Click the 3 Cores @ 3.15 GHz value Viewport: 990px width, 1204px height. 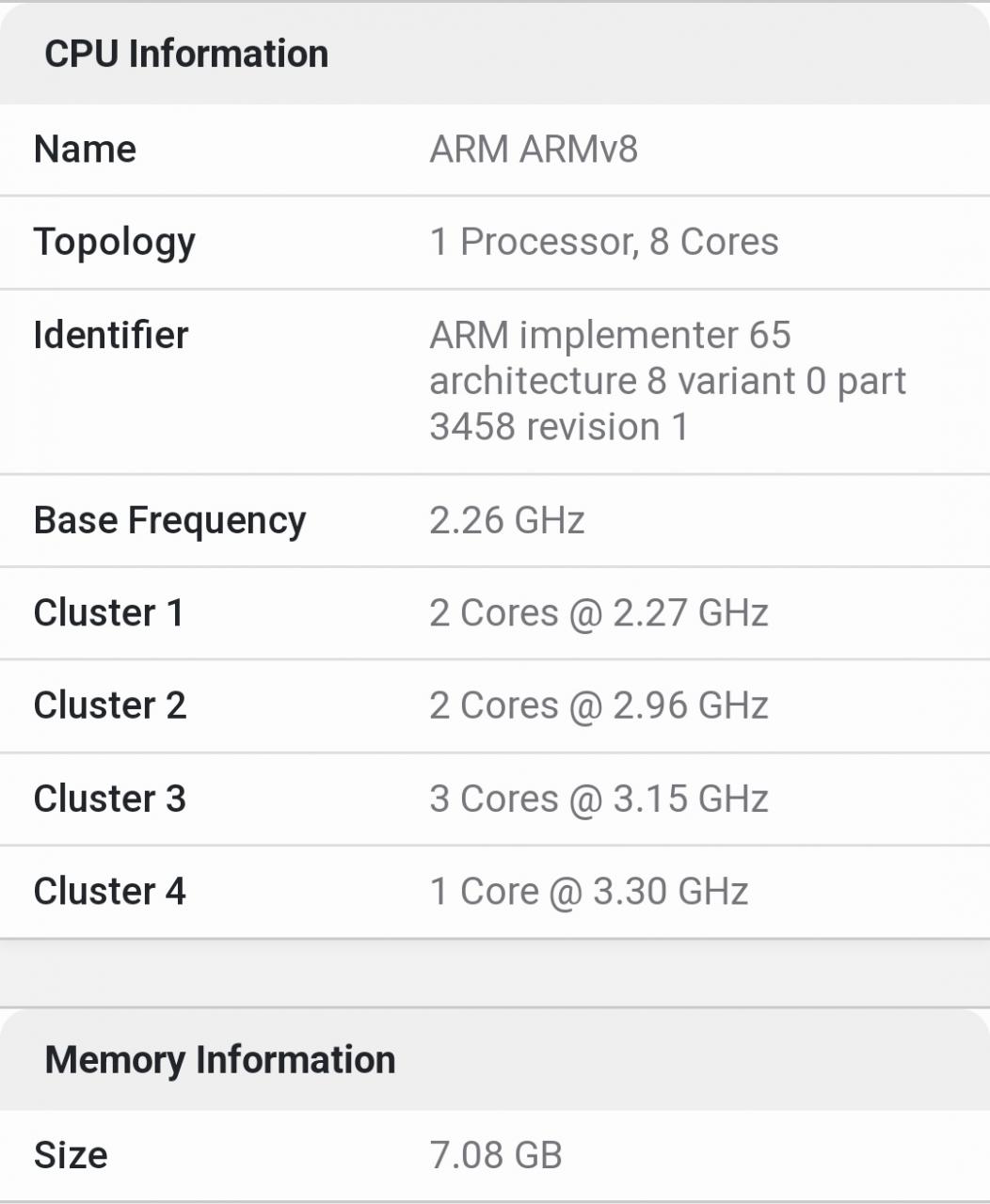[x=599, y=797]
